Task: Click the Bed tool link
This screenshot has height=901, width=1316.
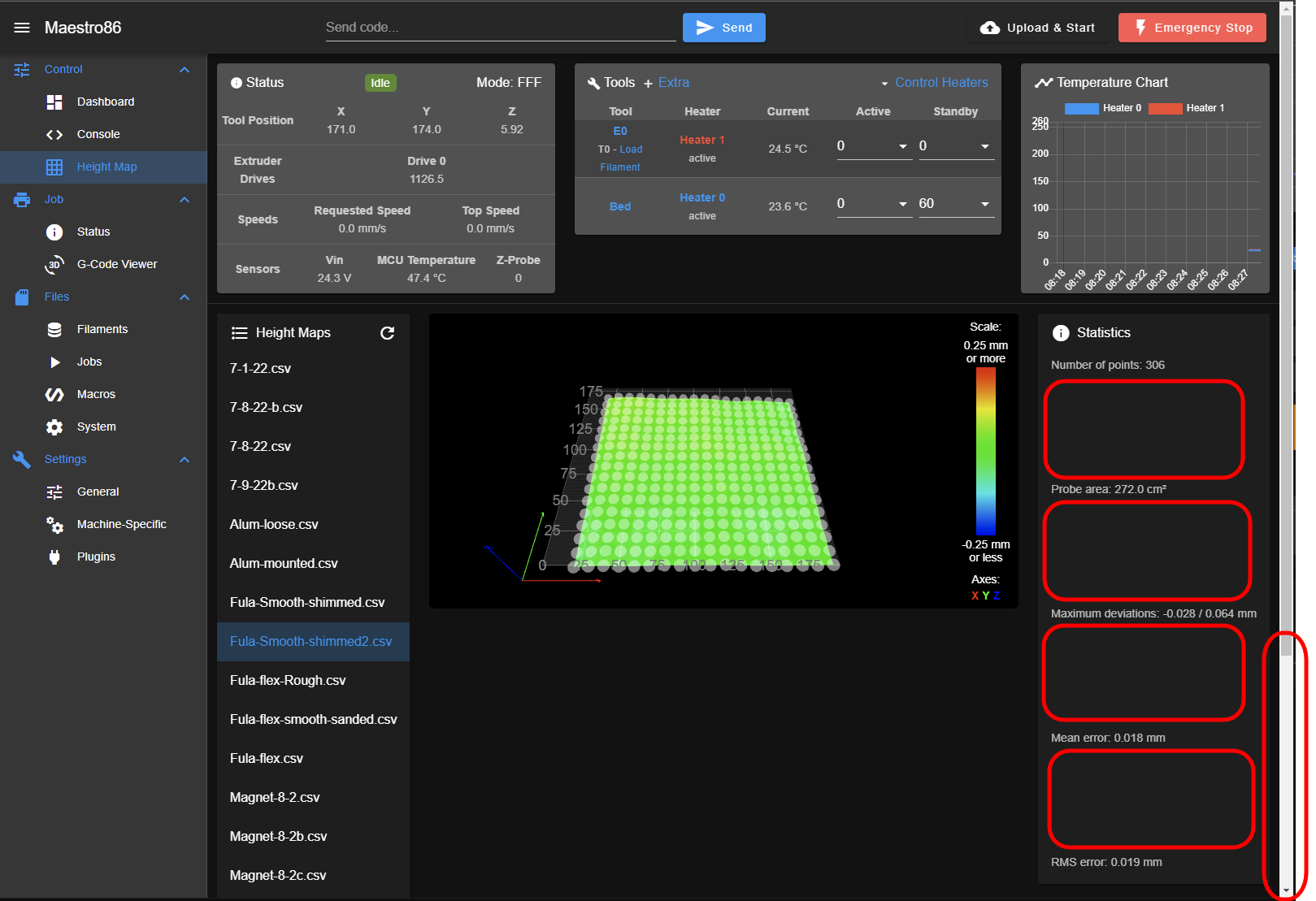Action: coord(620,206)
